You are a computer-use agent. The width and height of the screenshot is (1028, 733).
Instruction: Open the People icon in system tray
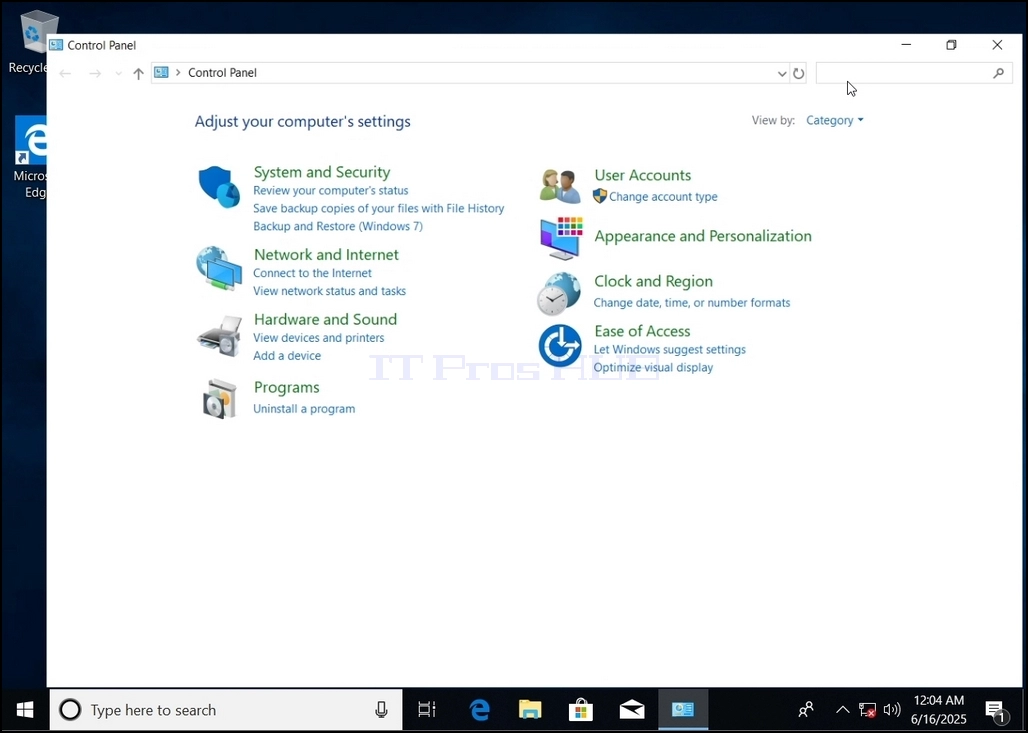806,709
